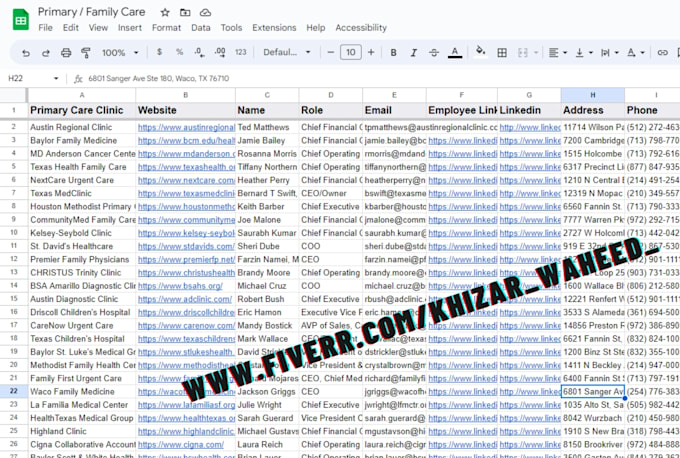Toggle italic formatting
This screenshot has width=680, height=458.
pyautogui.click(x=413, y=52)
